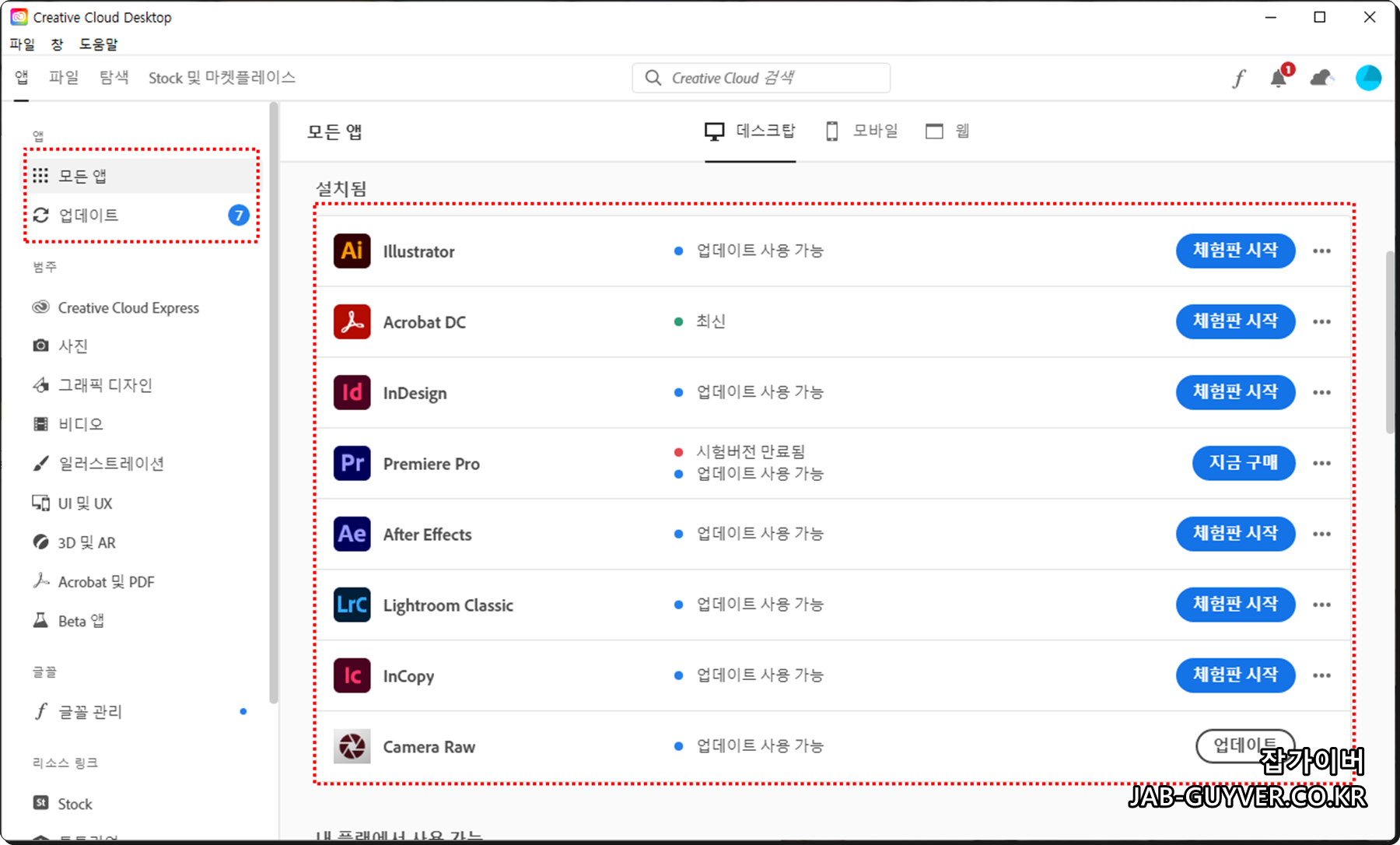
Task: Open the fonts icon in the top bar
Action: (1239, 78)
